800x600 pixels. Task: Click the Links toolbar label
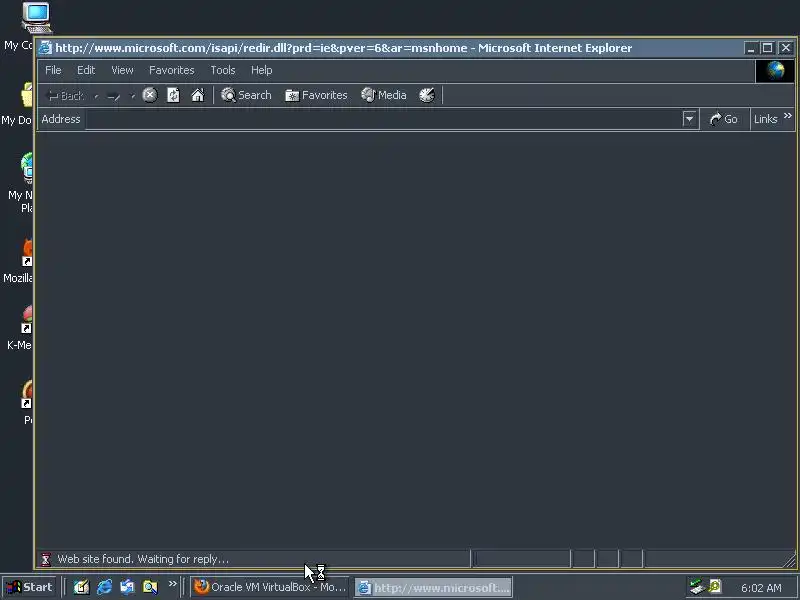[x=765, y=119]
